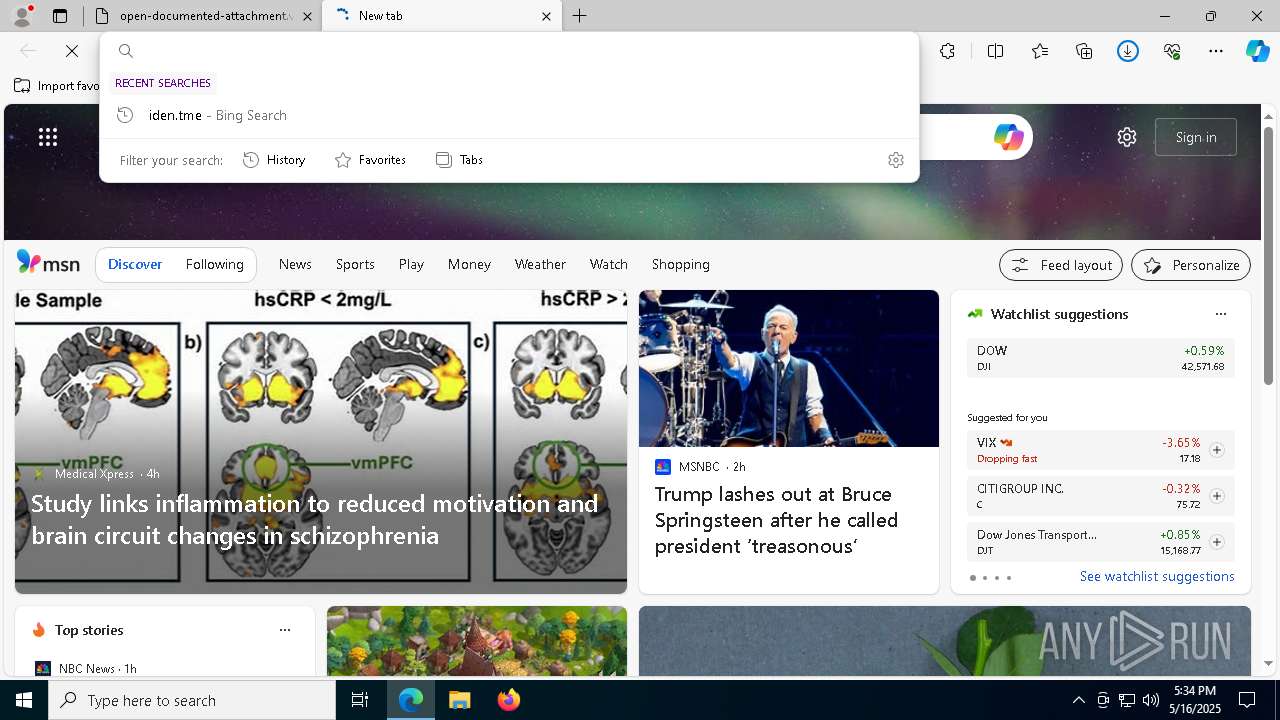
Task: Open File Explorer from taskbar
Action: pos(459,700)
